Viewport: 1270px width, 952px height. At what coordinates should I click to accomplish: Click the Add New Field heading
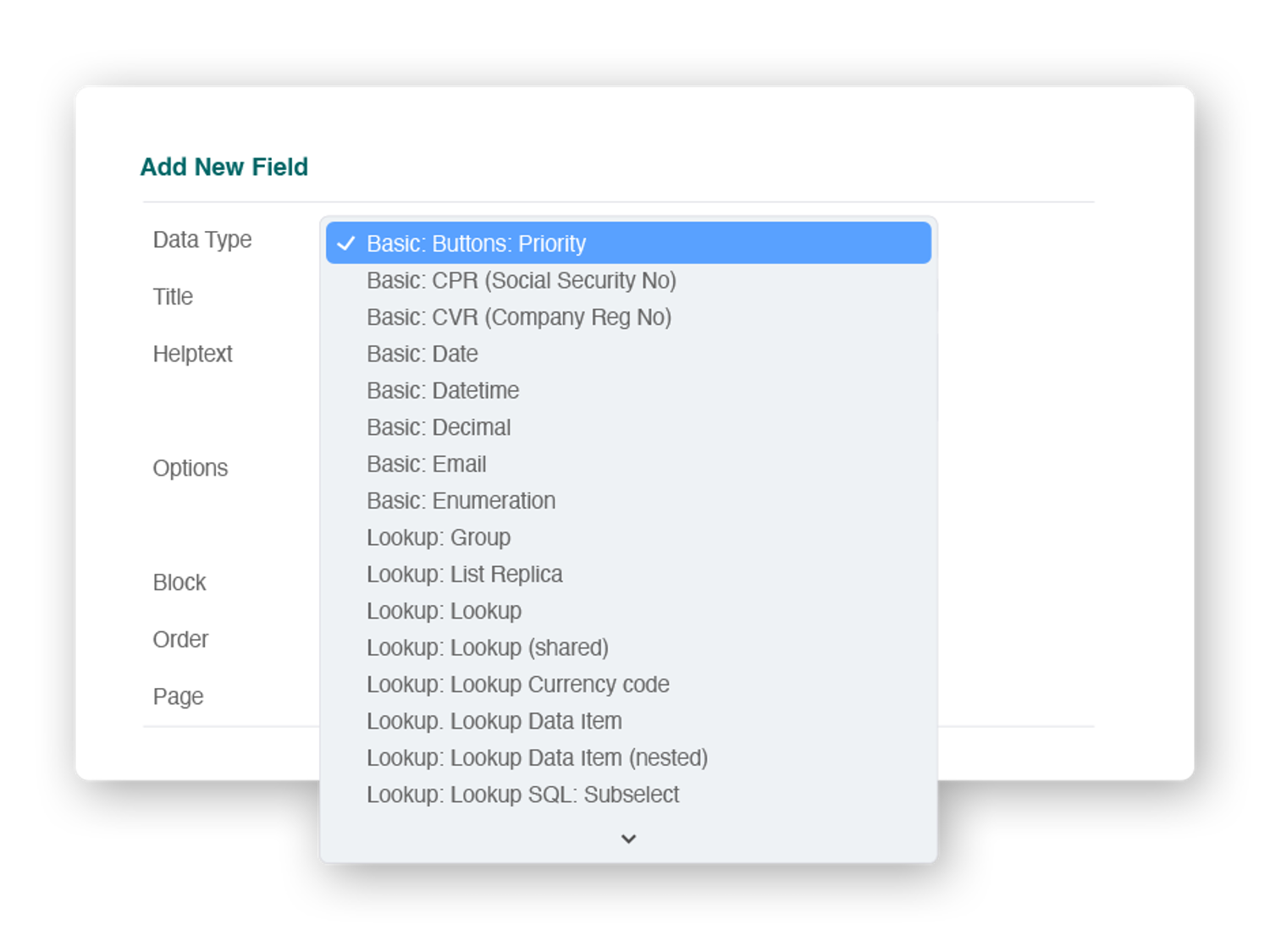pos(224,167)
